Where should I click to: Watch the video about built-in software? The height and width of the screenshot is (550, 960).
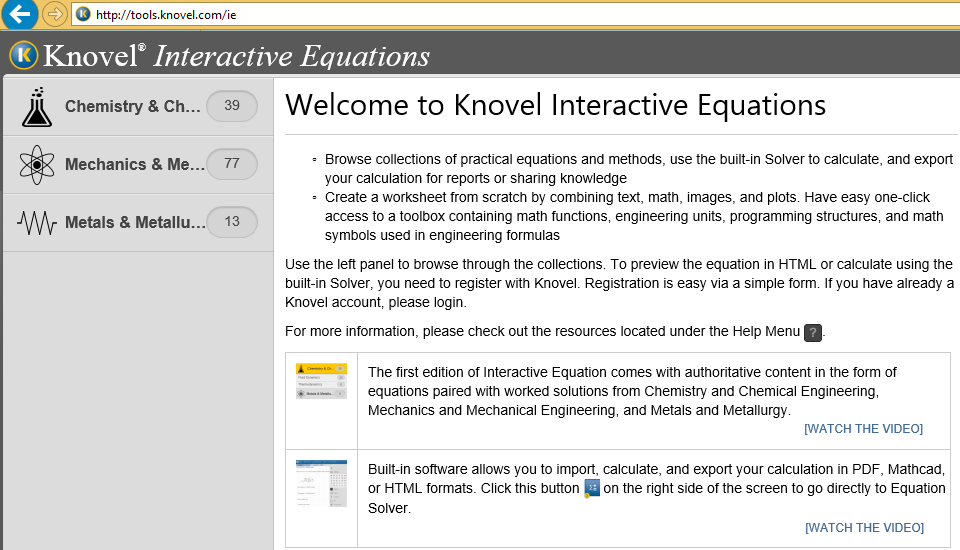coord(864,527)
